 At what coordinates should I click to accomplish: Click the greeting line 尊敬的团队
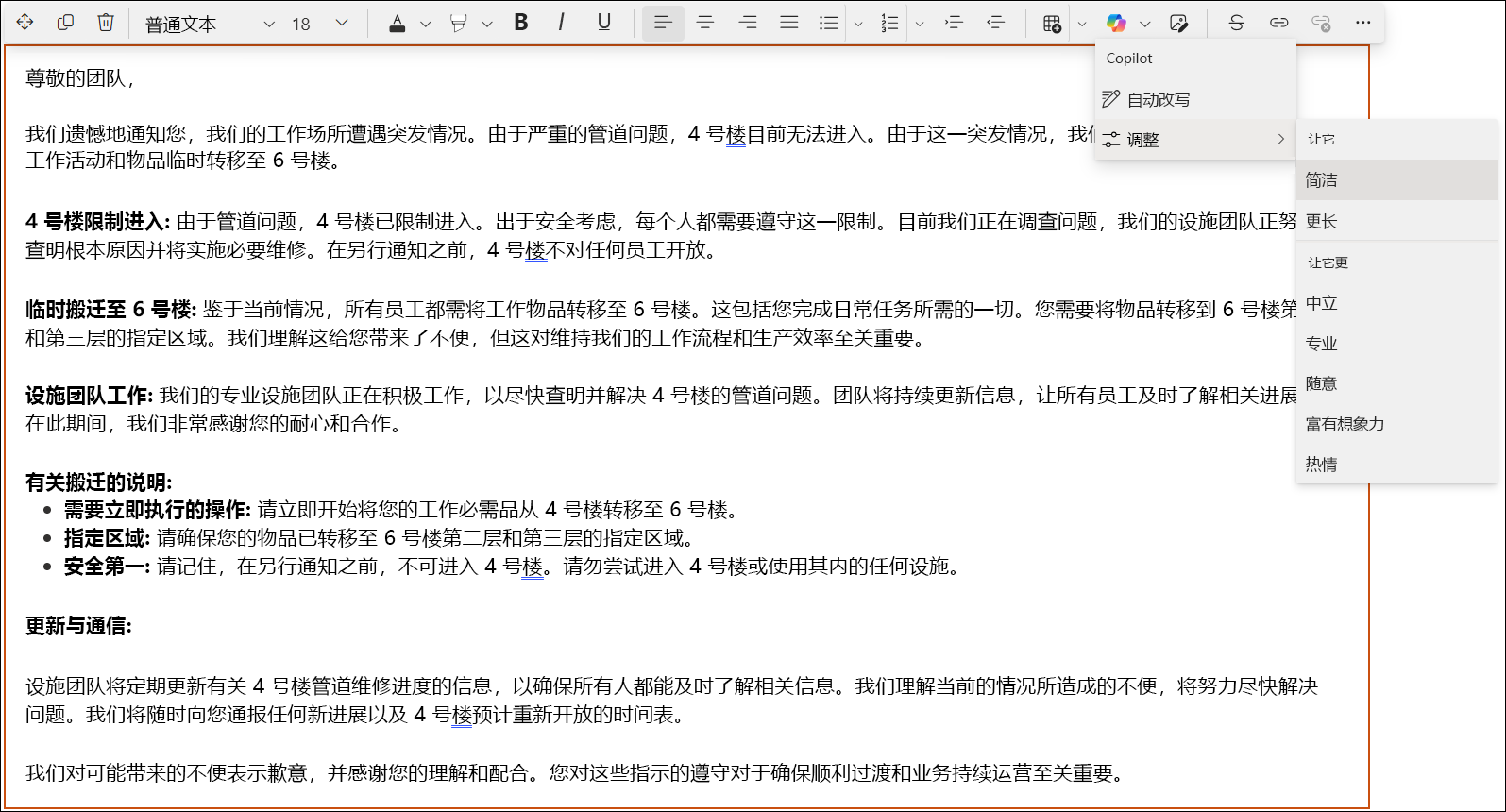(x=80, y=78)
